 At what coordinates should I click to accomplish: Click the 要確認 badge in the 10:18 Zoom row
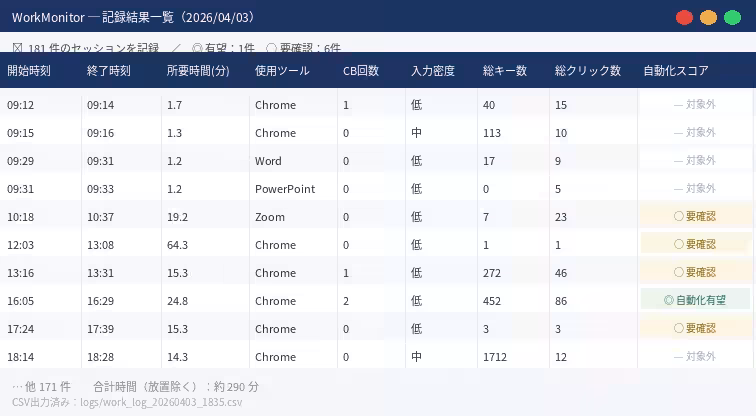click(x=695, y=216)
